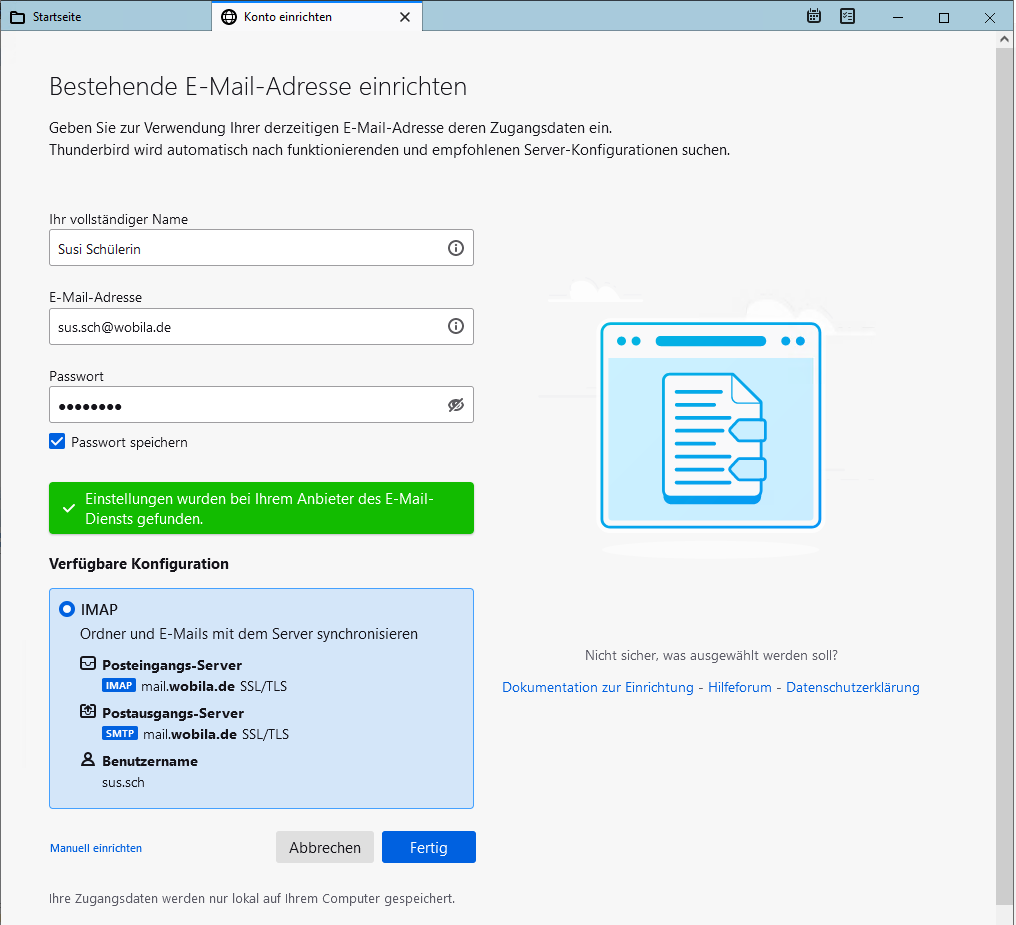The height and width of the screenshot is (925, 1016).
Task: Select the Konto einrichten tab
Action: [288, 17]
